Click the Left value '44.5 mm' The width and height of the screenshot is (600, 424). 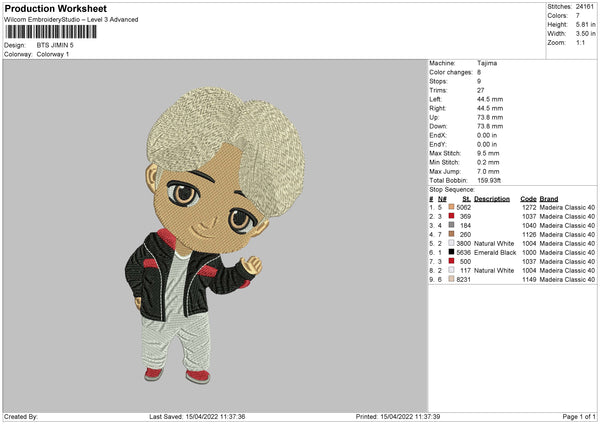coord(490,99)
